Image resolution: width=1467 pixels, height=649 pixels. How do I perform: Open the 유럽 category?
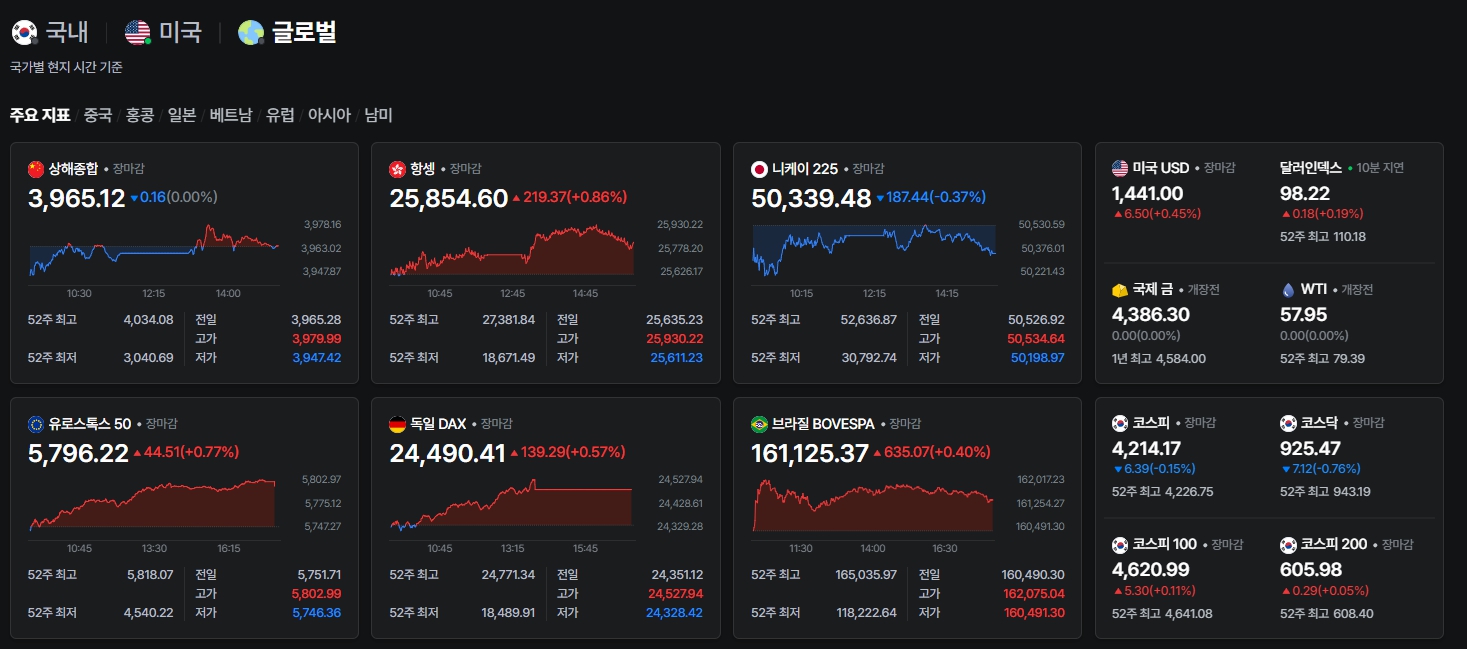280,115
